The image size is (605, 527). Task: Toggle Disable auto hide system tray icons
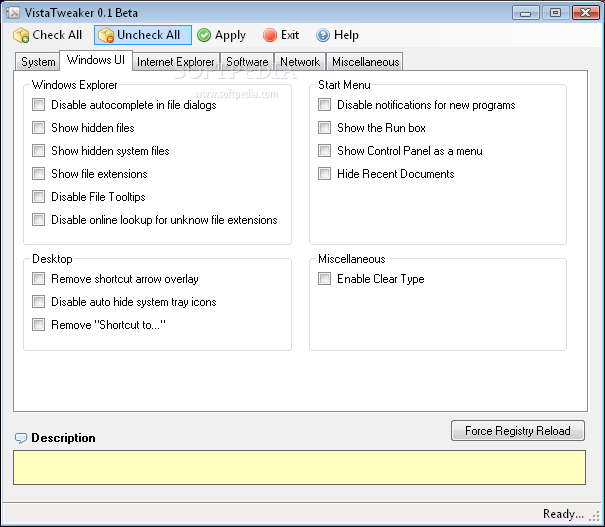(38, 302)
